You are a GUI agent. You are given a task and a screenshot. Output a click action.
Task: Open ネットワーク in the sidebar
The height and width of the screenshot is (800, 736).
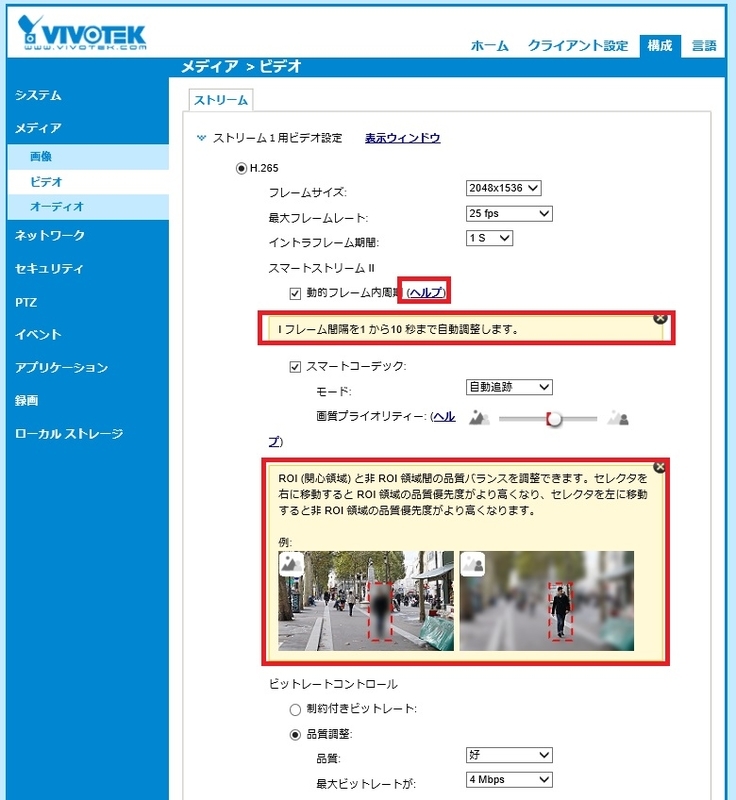[x=49, y=235]
